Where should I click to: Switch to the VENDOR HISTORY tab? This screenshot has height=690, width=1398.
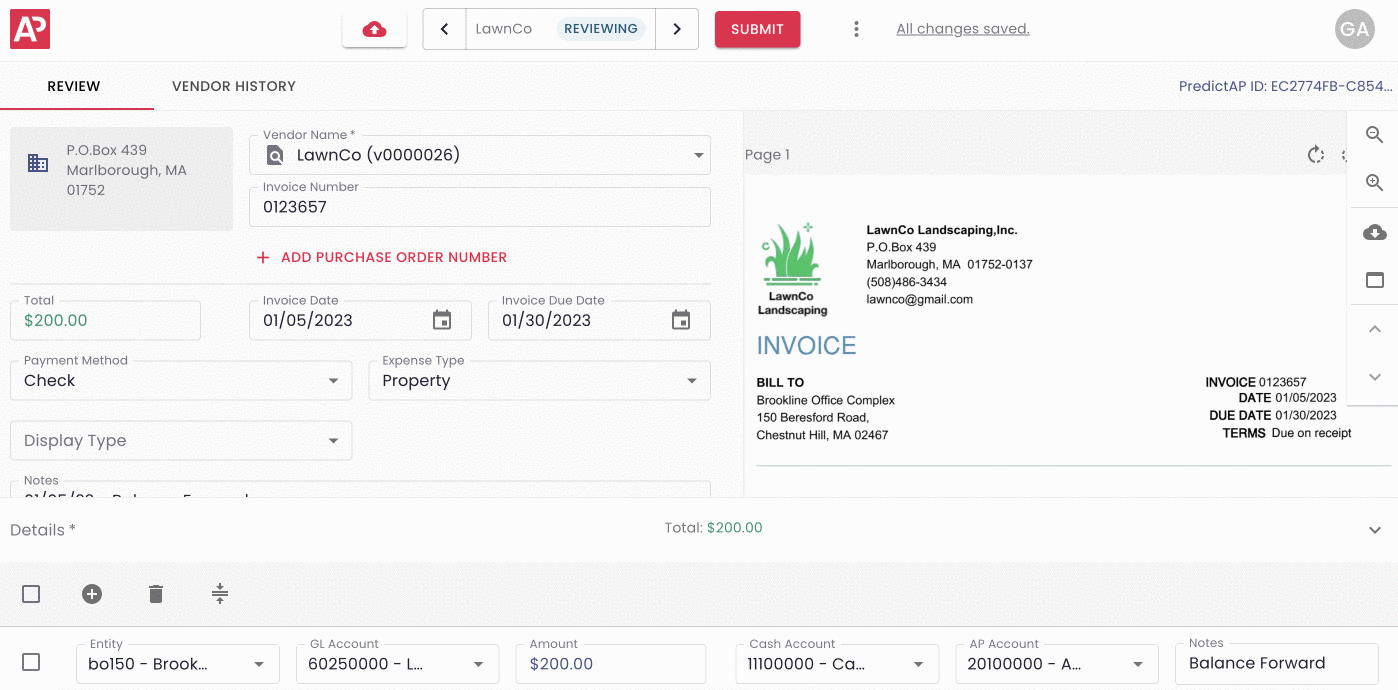tap(233, 86)
